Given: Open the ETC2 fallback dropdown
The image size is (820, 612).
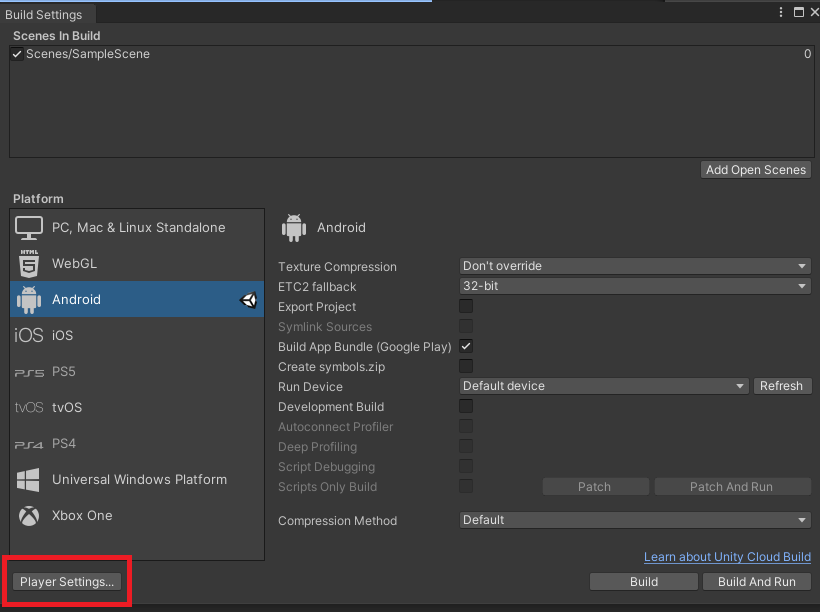Looking at the screenshot, I should point(635,286).
